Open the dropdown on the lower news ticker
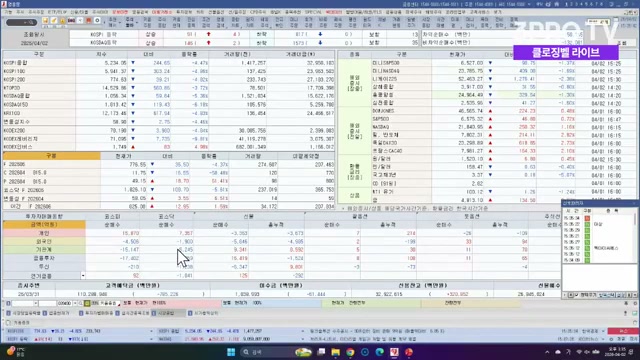This screenshot has width=640, height=360. [x=603, y=339]
